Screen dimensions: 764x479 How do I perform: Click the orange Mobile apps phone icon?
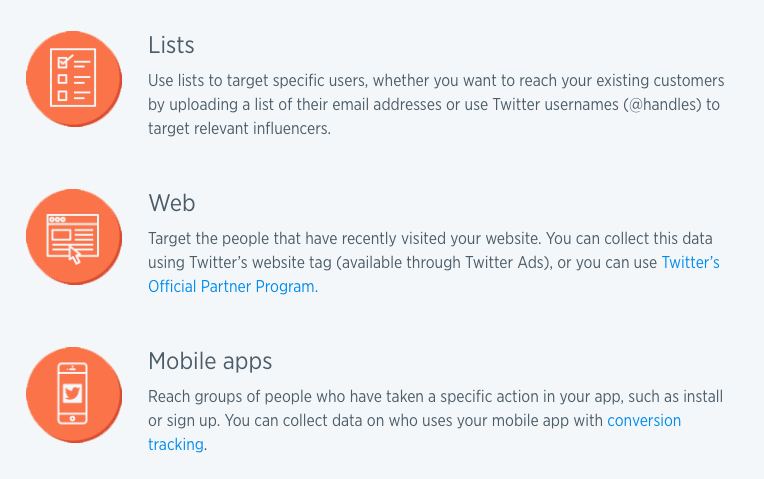(74, 395)
